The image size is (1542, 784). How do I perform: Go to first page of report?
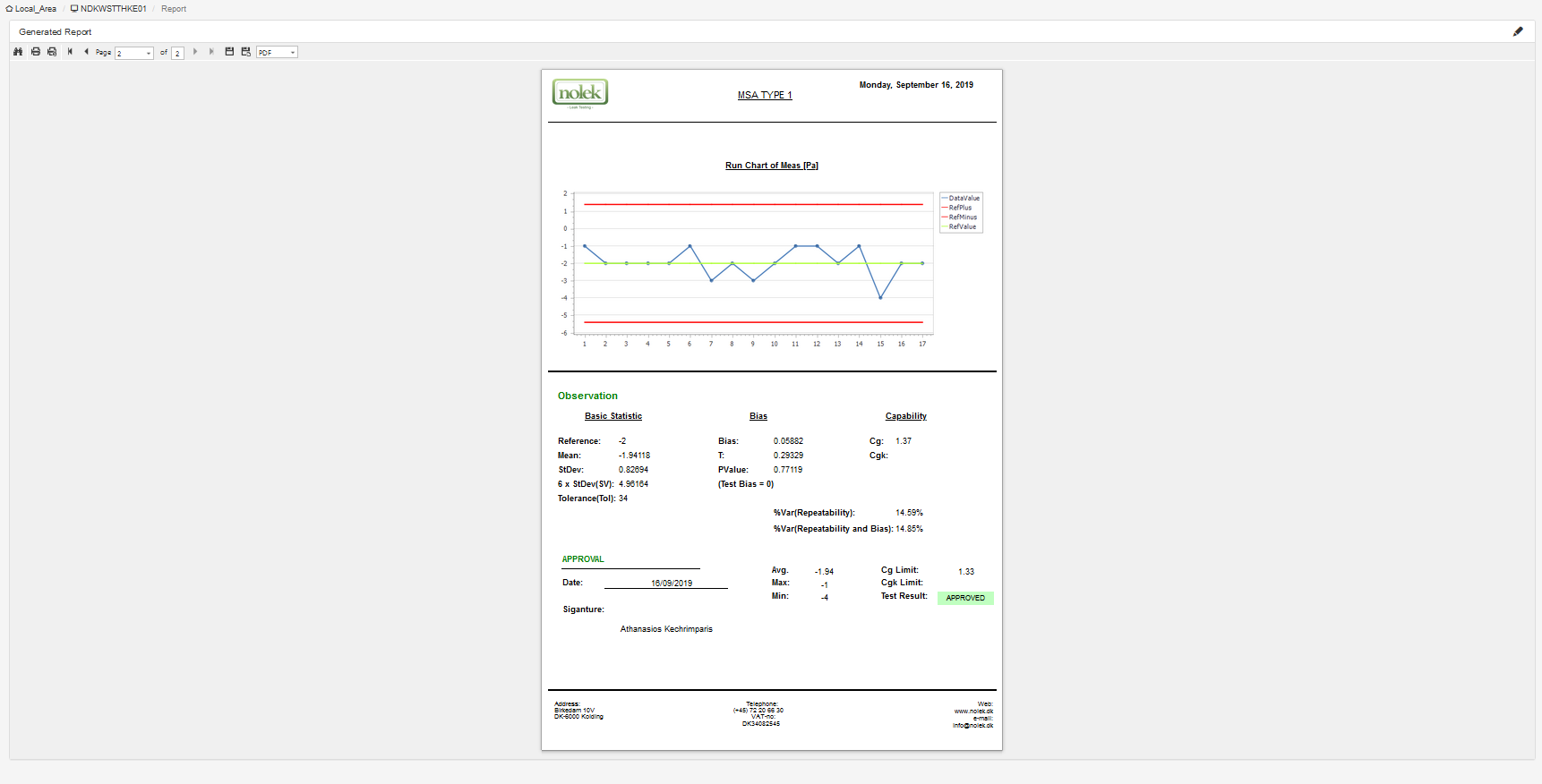pos(70,52)
